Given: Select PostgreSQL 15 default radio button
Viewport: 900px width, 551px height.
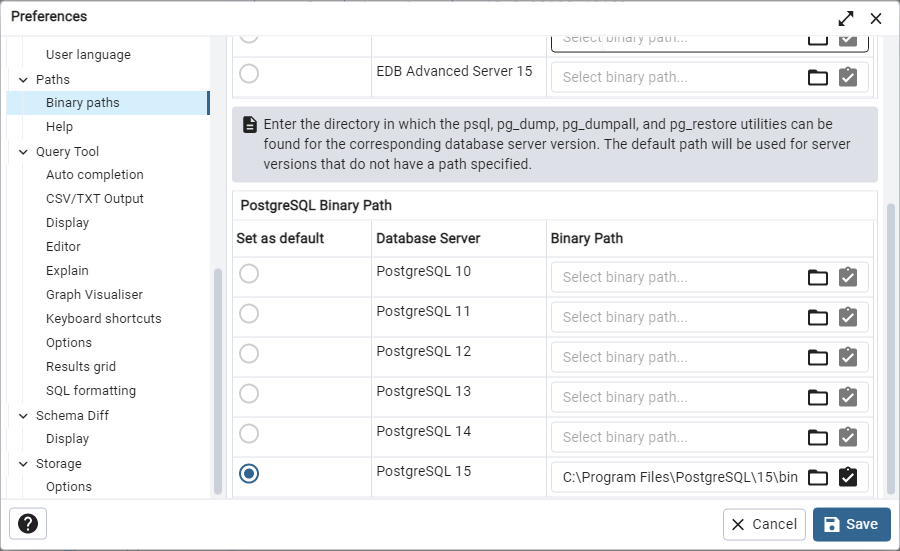Looking at the screenshot, I should tap(249, 474).
